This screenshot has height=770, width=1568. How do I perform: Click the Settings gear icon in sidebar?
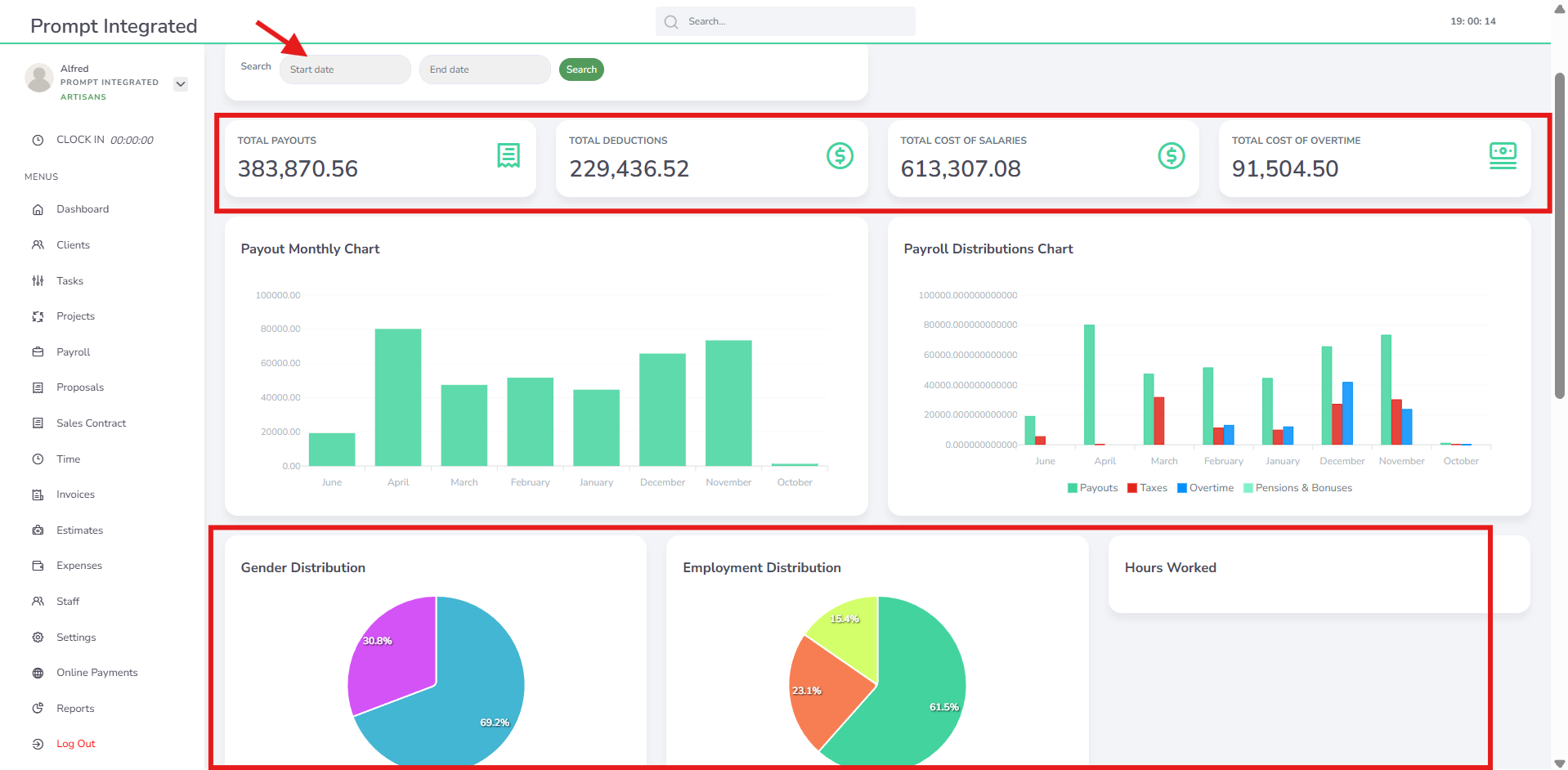tap(38, 638)
